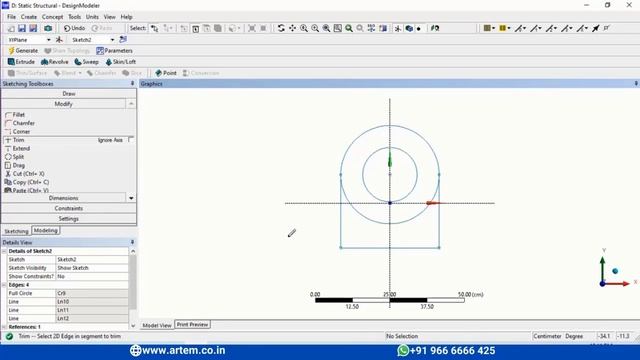Open the Help menu
Screen dimensions: 640x360
coord(126,17)
